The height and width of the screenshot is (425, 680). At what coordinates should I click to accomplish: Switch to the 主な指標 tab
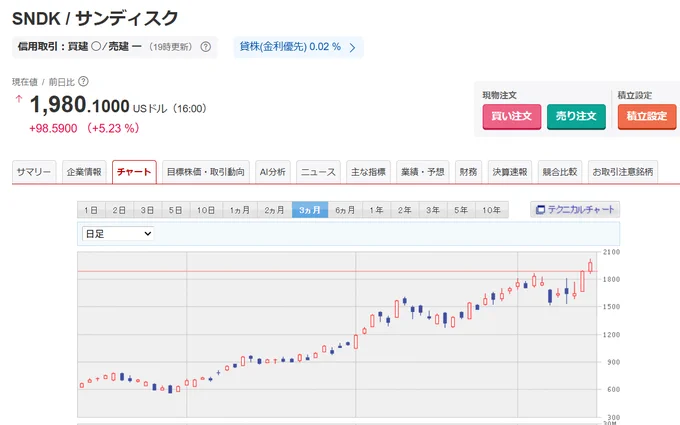click(369, 172)
